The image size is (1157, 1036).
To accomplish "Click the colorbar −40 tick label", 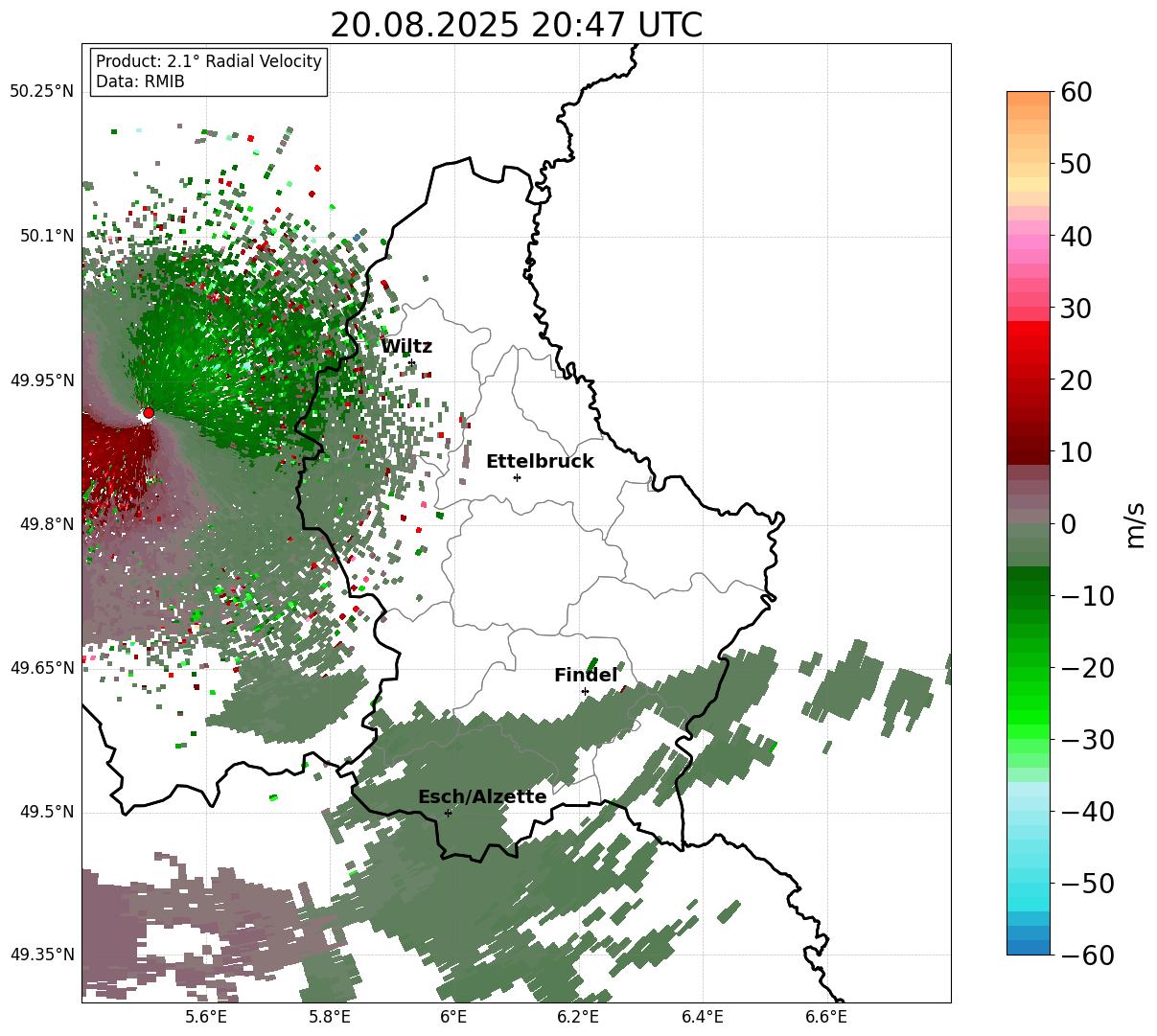I will coord(1087,812).
